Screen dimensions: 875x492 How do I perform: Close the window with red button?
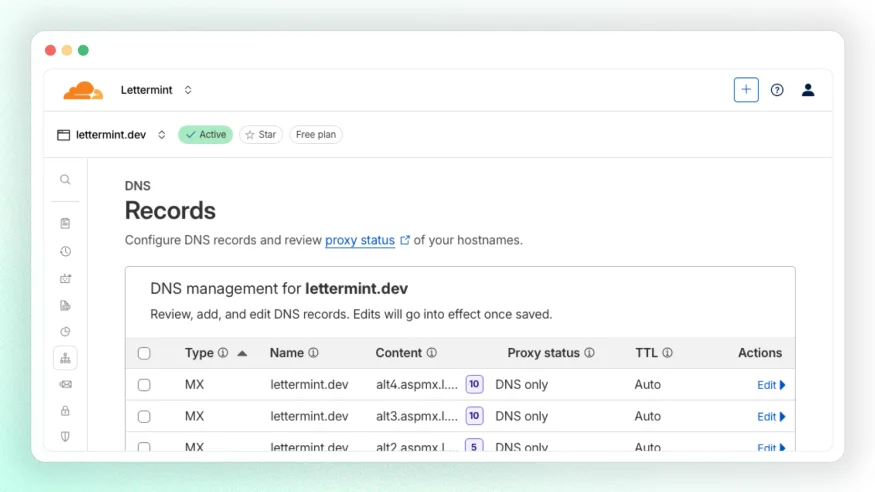(x=50, y=51)
